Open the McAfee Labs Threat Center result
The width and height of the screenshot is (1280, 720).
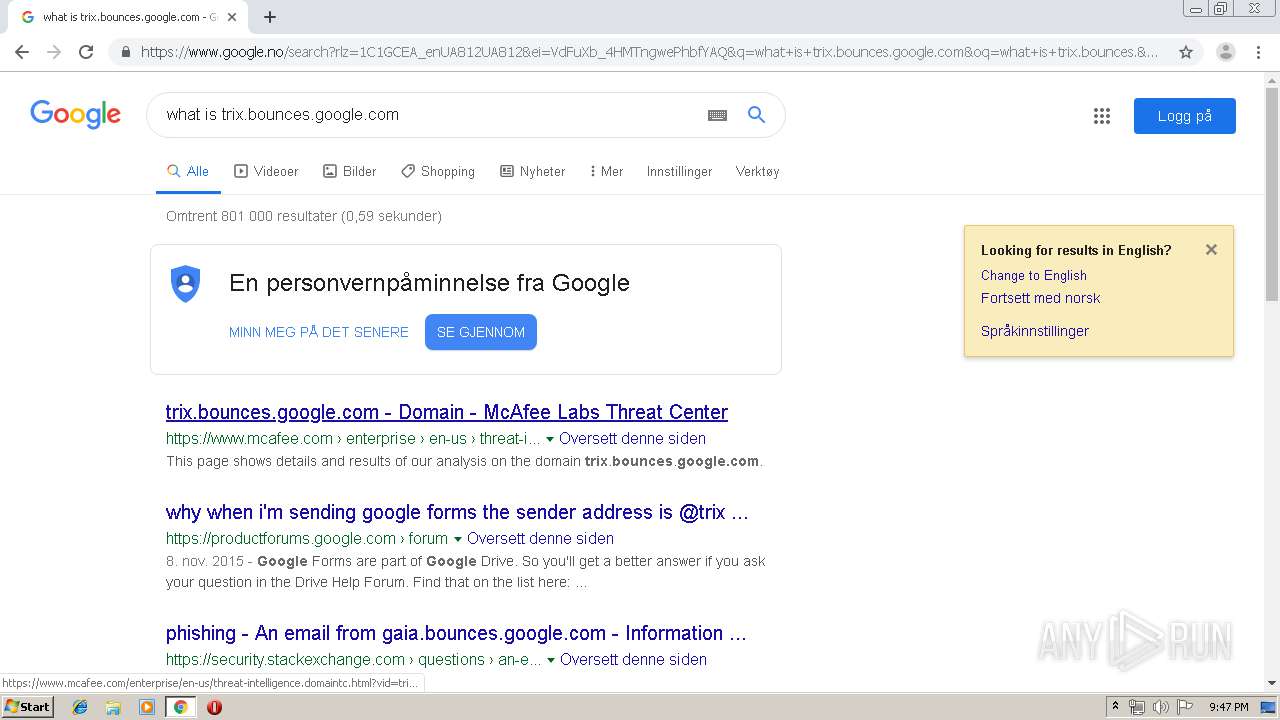pyautogui.click(x=447, y=412)
